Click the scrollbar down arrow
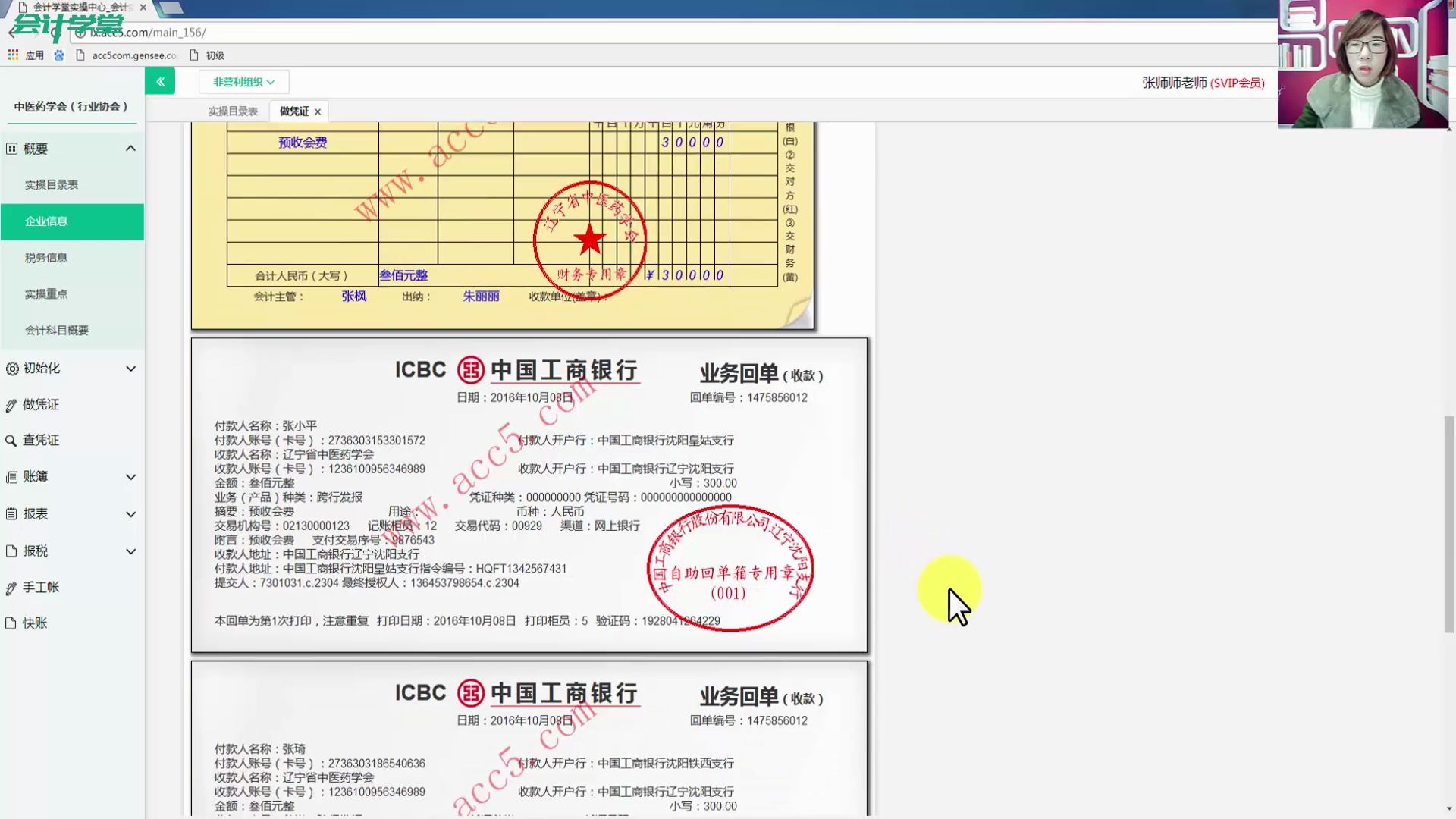The width and height of the screenshot is (1456, 819). click(x=1449, y=810)
